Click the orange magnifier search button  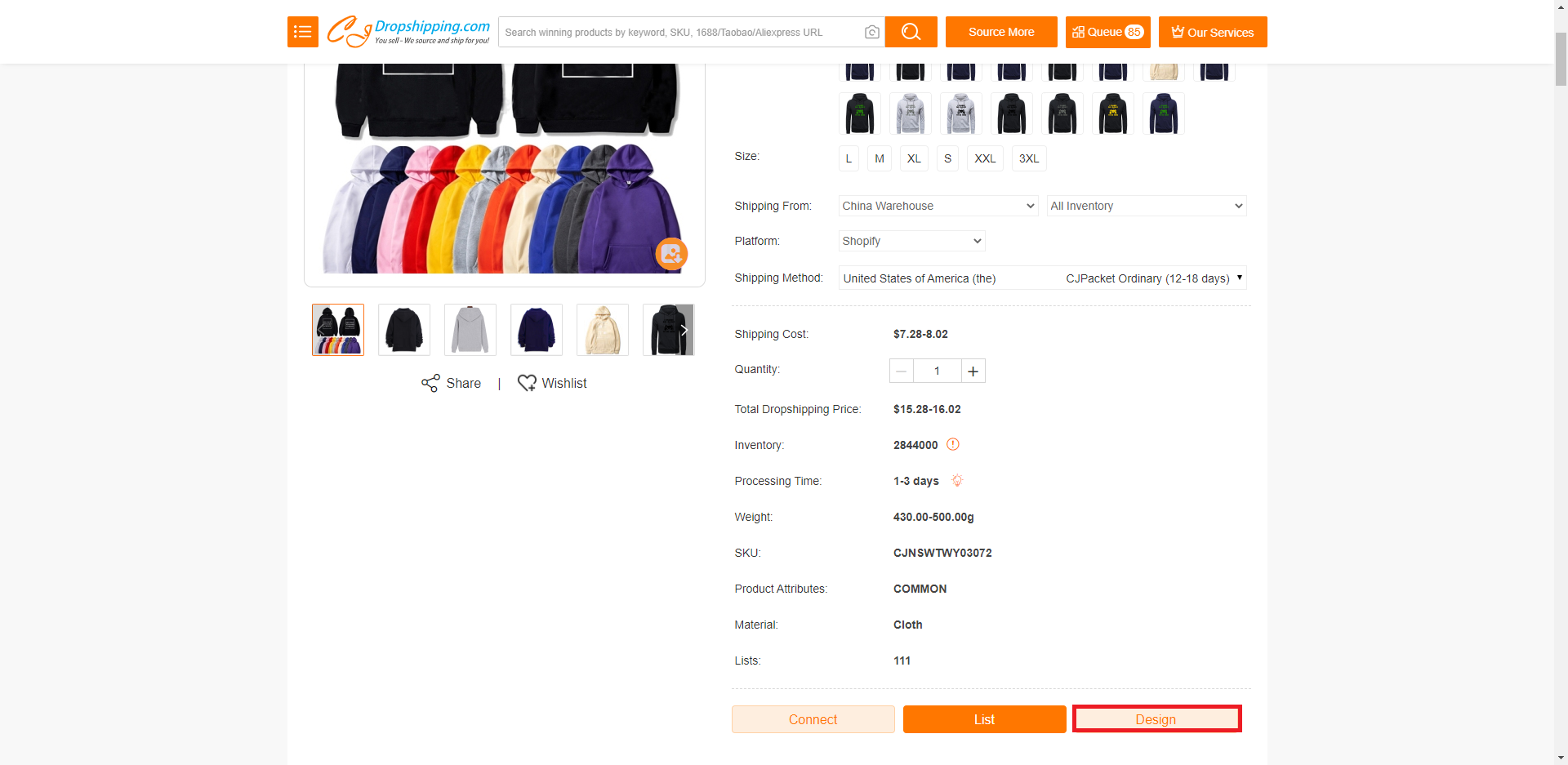[911, 32]
